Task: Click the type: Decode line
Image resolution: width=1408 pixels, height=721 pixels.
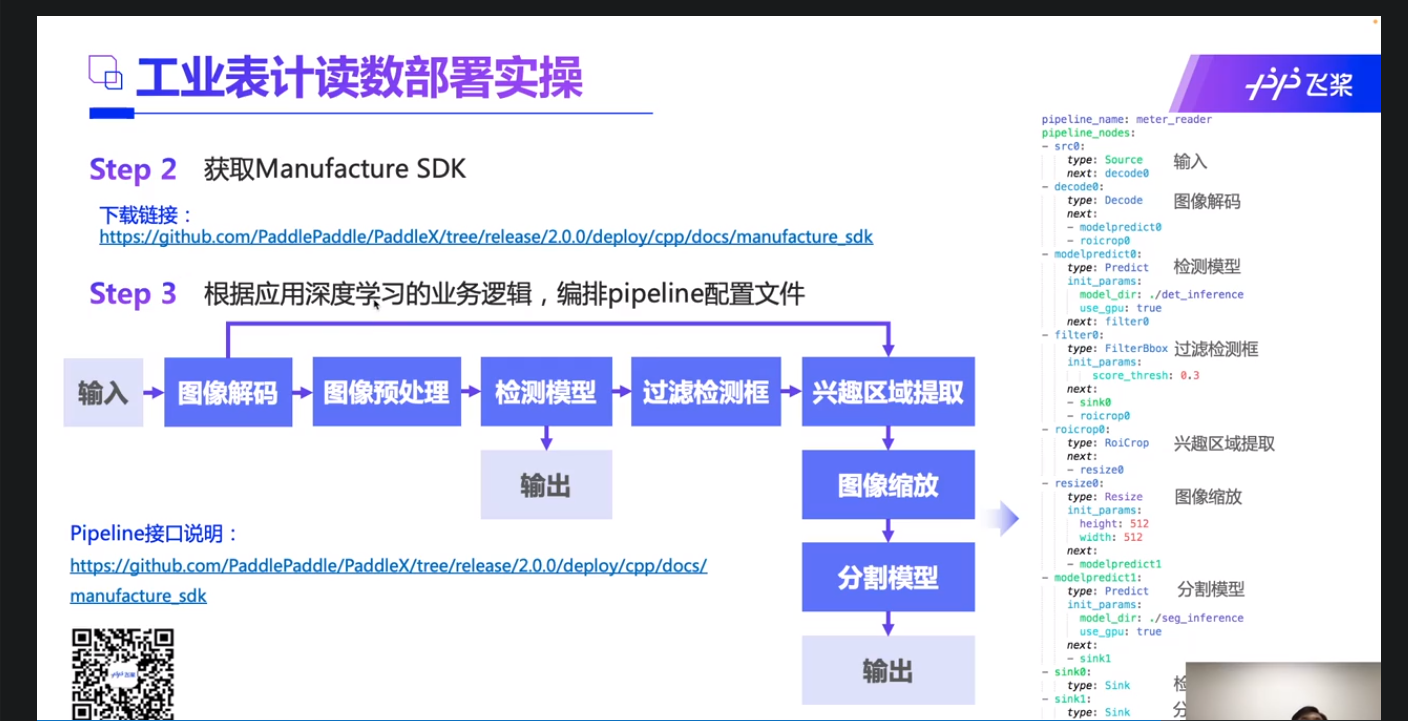Action: pos(1105,200)
